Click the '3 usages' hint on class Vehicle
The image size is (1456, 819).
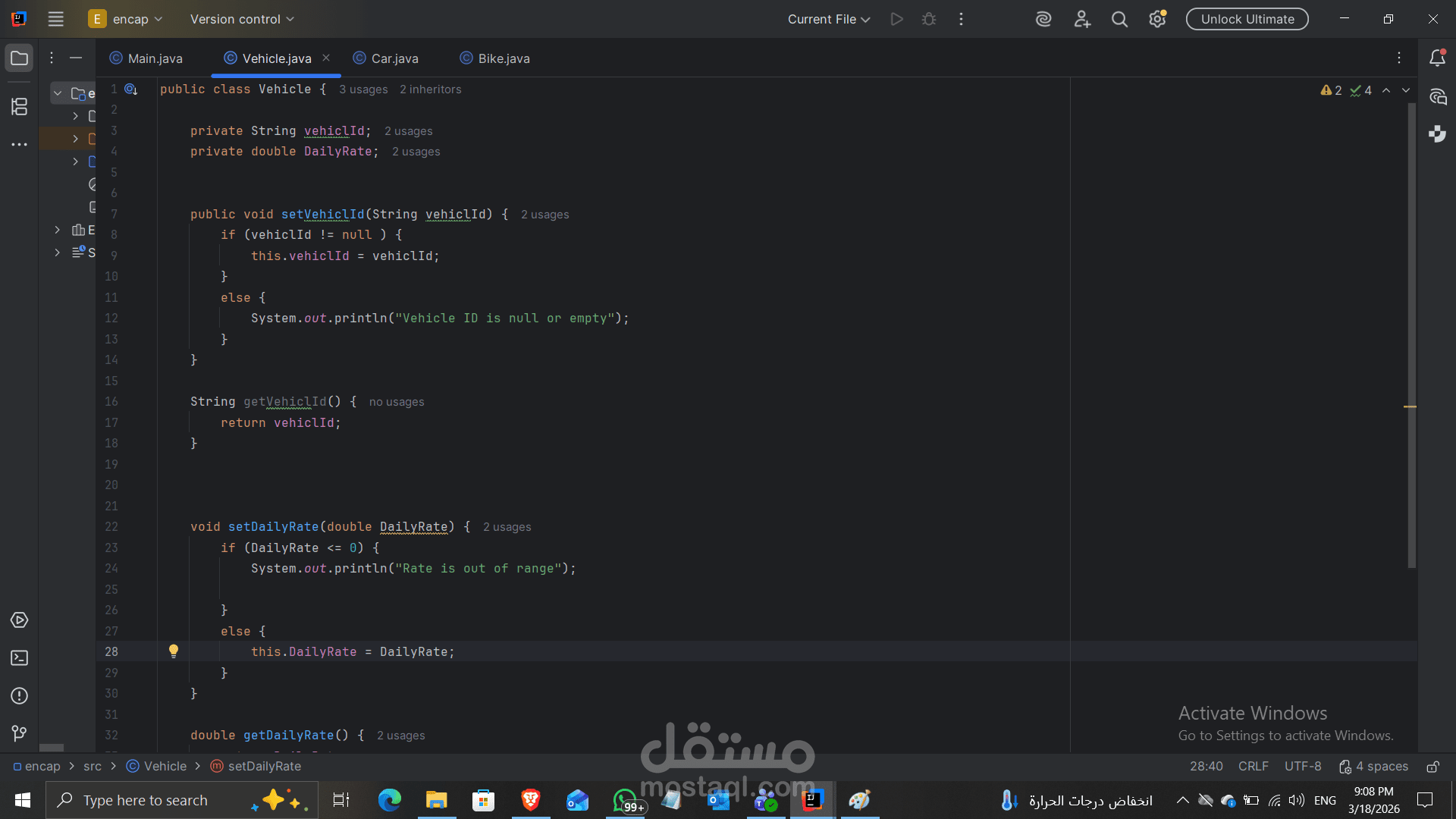click(363, 89)
